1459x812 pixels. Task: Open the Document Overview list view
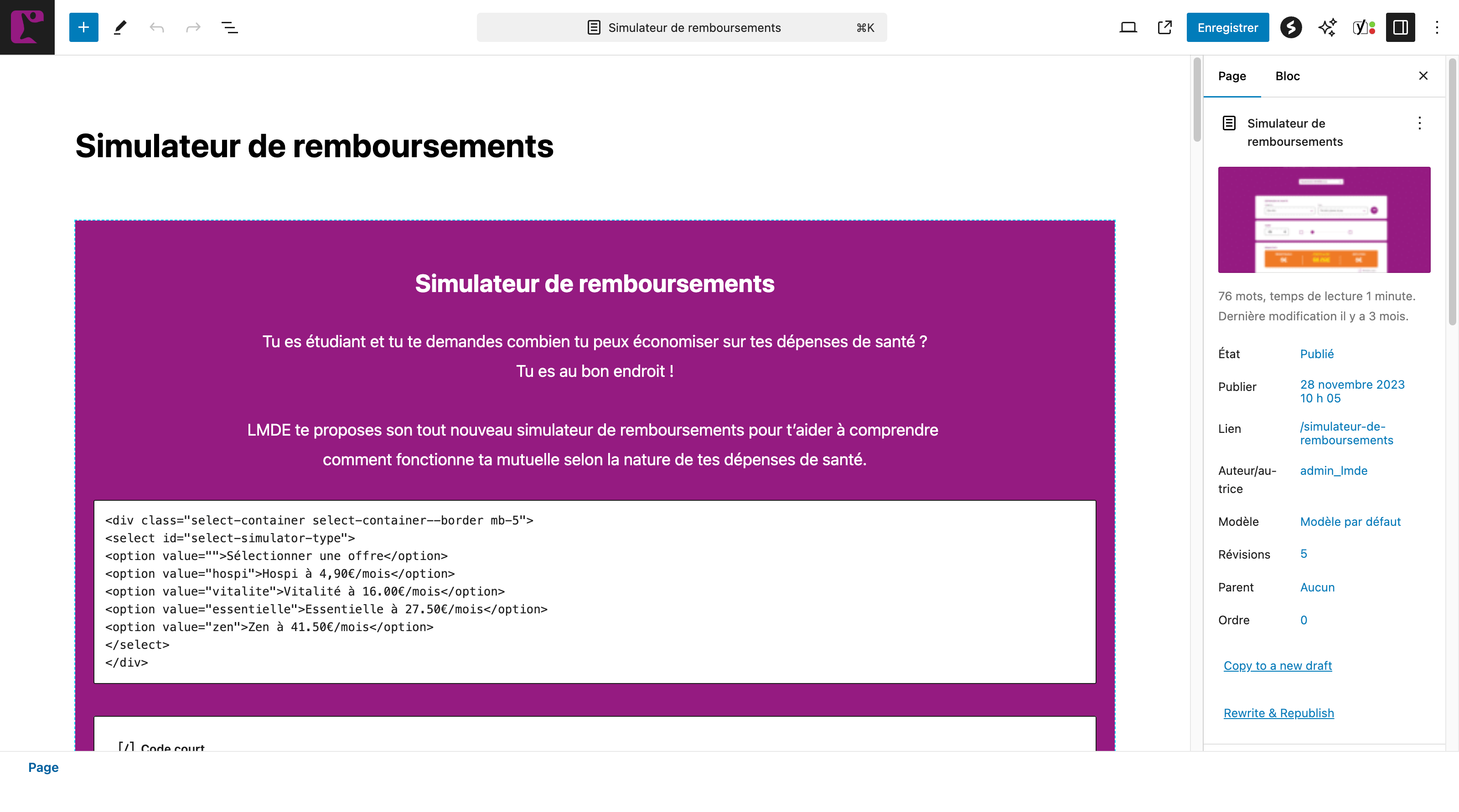pyautogui.click(x=230, y=27)
